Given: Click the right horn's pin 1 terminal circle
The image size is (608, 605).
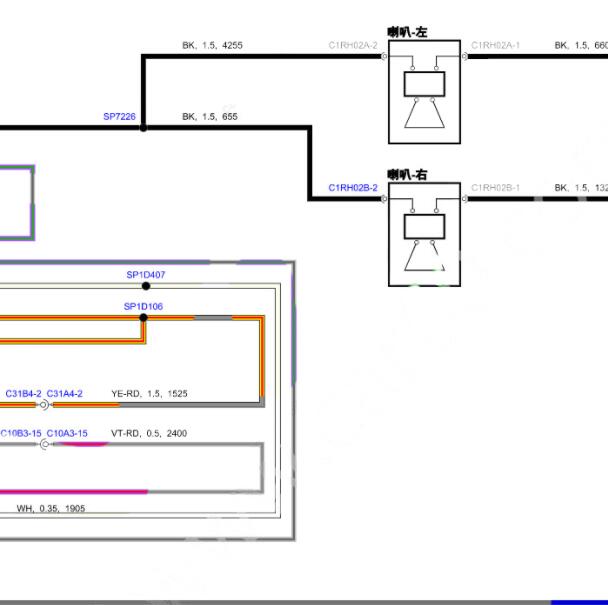Looking at the screenshot, I should pyautogui.click(x=465, y=199).
